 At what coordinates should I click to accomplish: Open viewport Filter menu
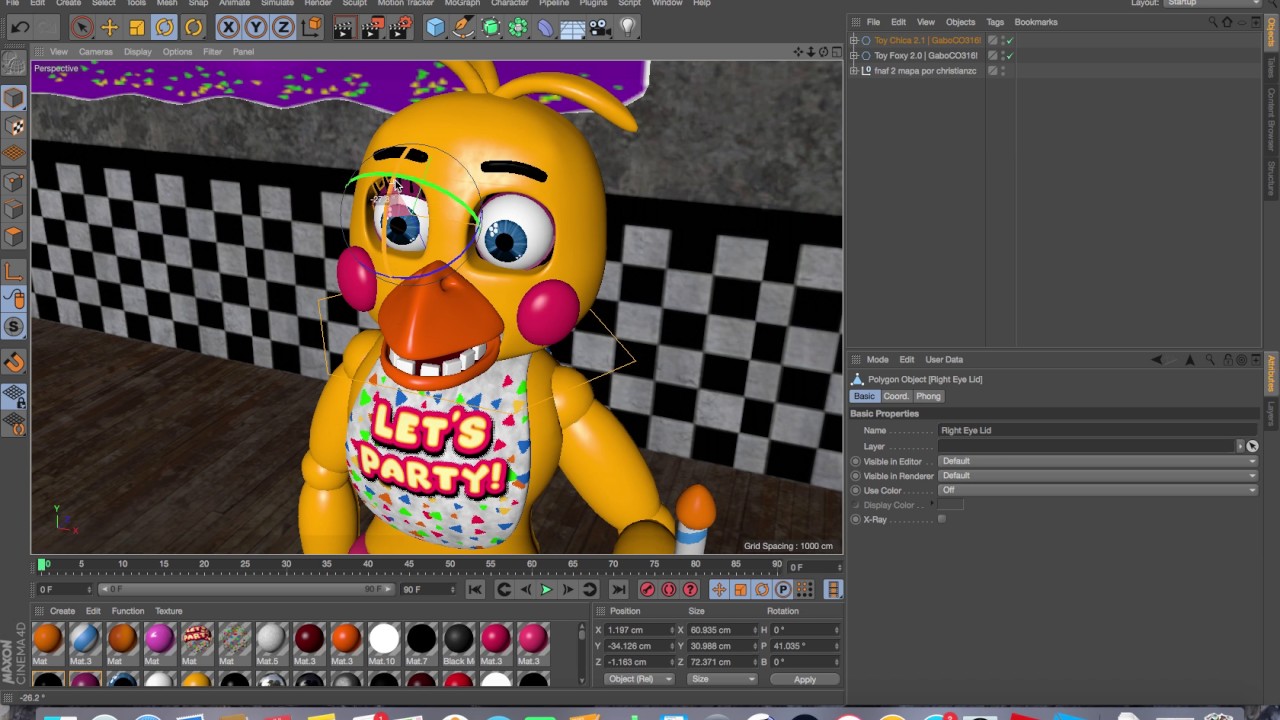pyautogui.click(x=212, y=52)
